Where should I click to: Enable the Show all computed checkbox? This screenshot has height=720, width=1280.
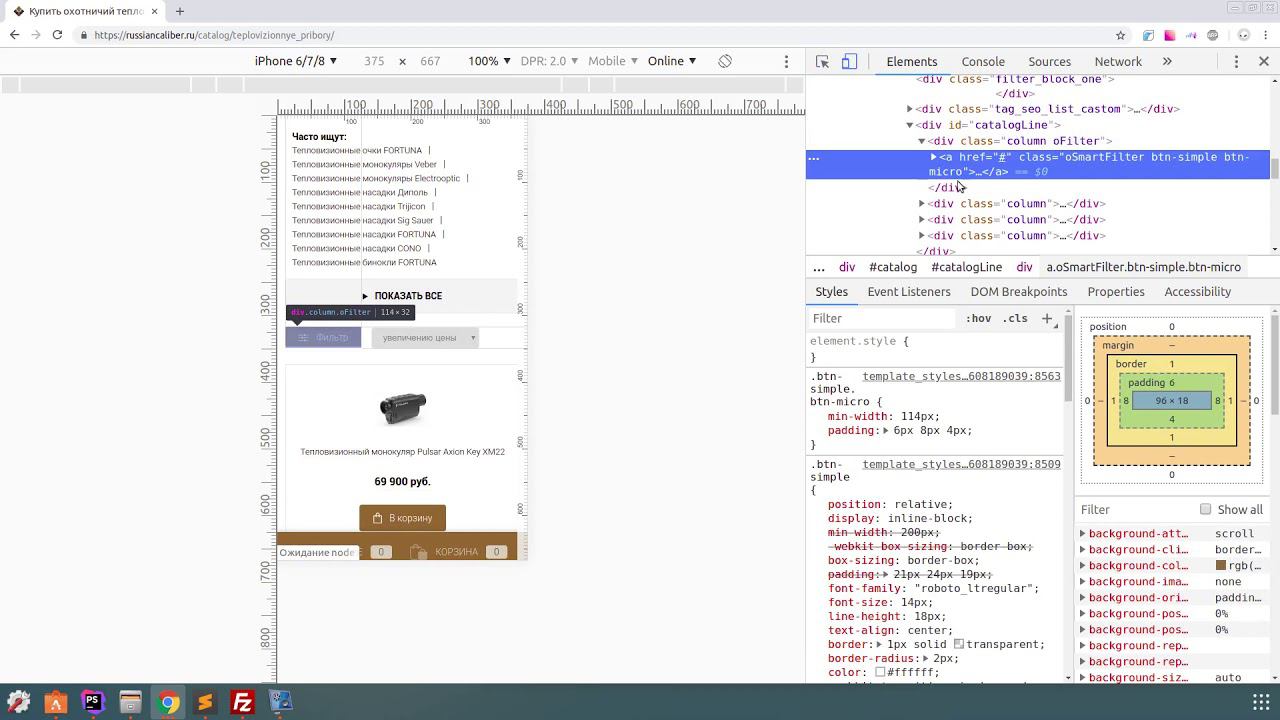(1205, 509)
